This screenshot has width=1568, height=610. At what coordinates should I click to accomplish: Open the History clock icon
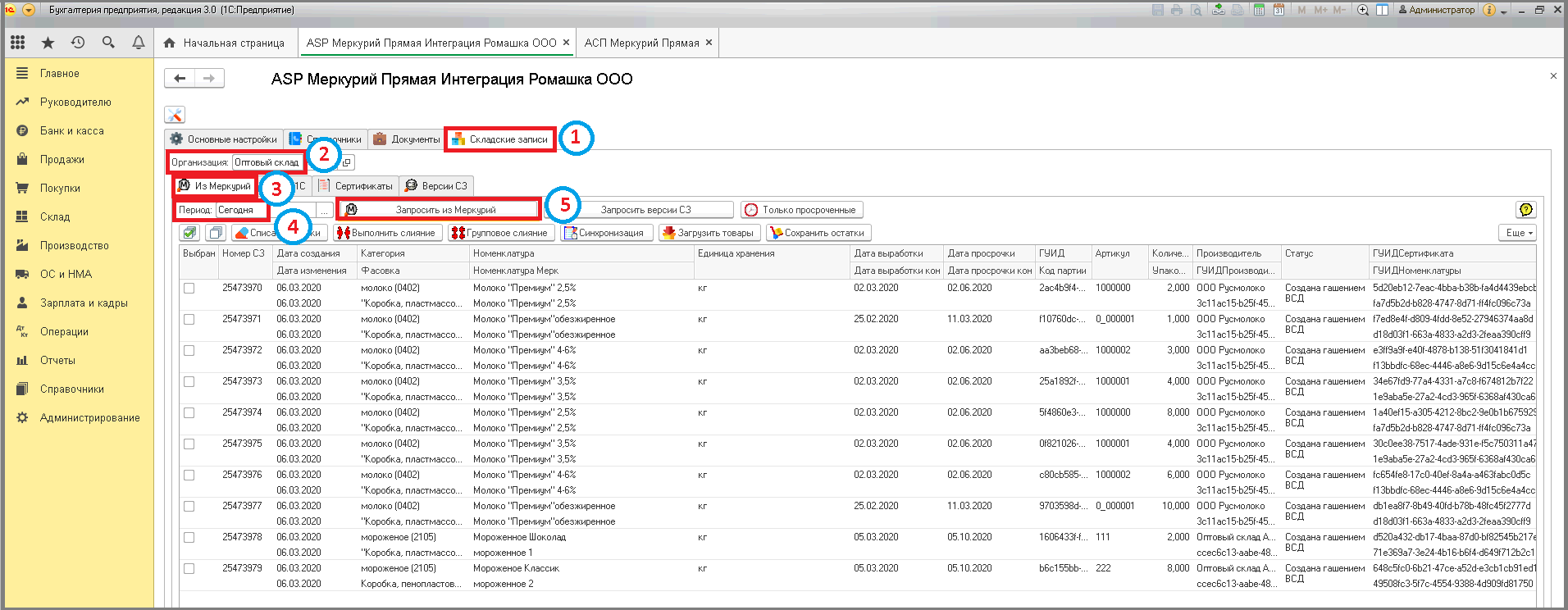(x=78, y=43)
